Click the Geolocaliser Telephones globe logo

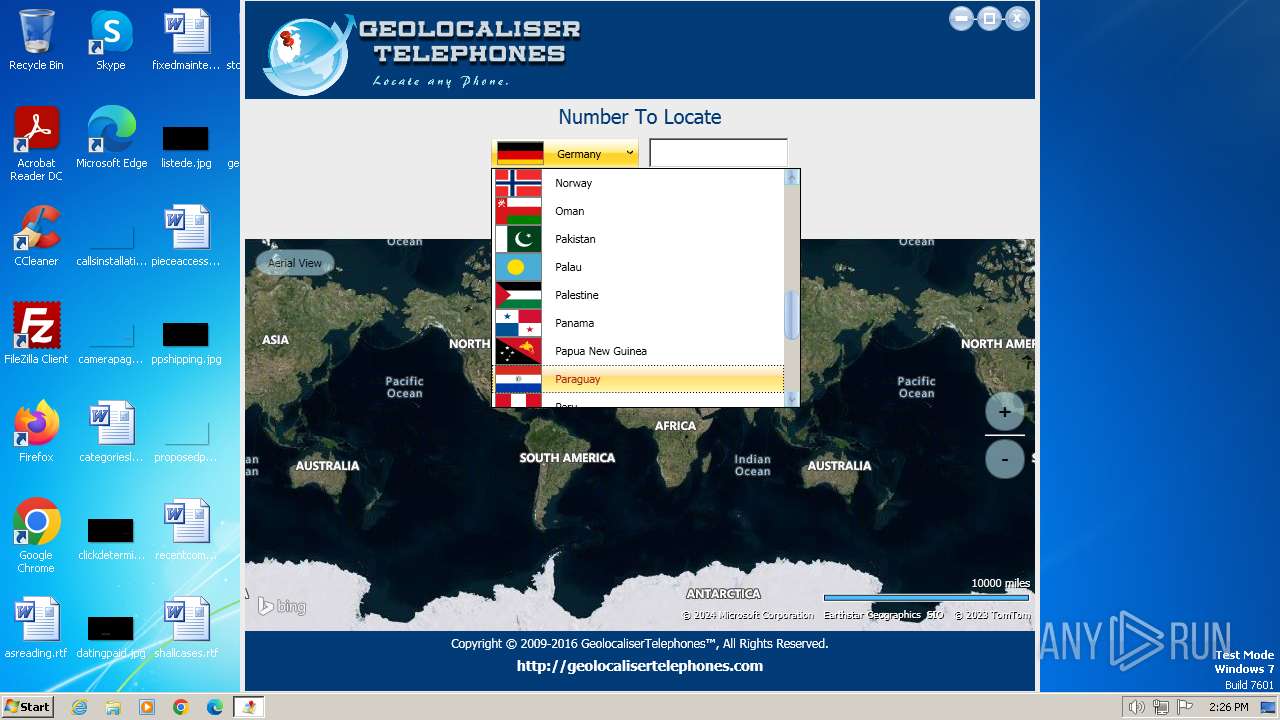[307, 56]
